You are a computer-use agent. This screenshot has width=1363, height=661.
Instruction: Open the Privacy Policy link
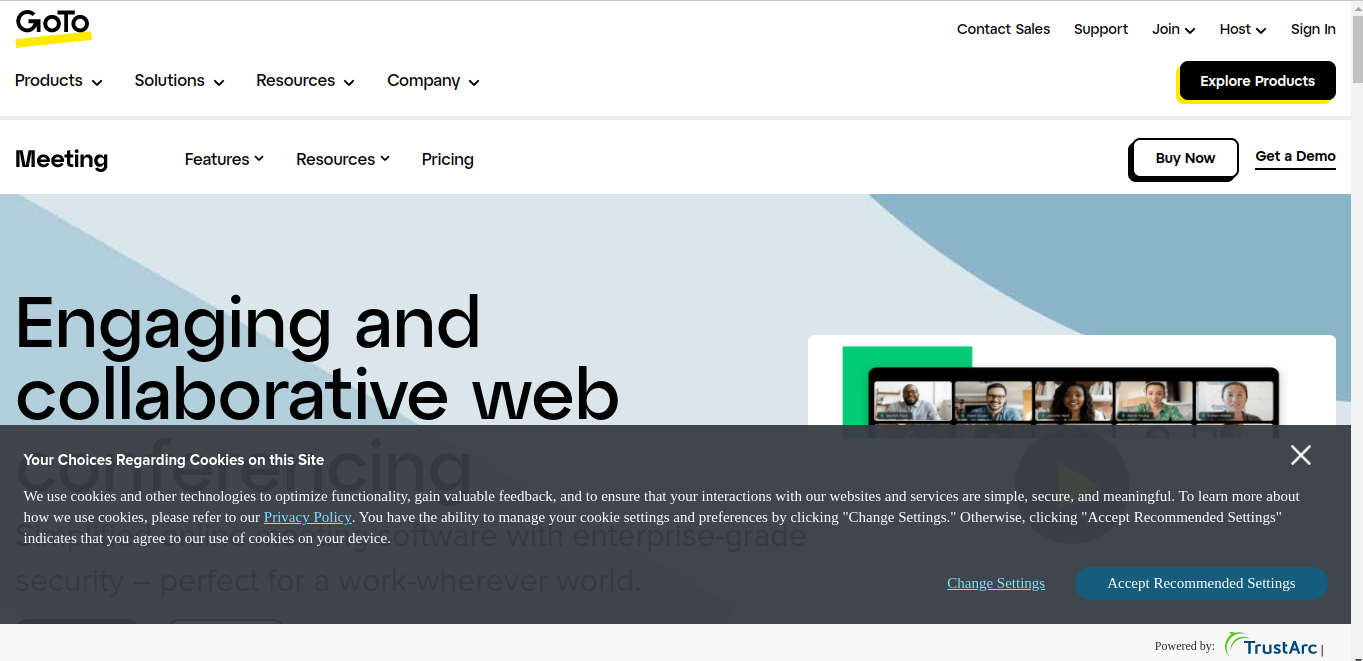308,517
